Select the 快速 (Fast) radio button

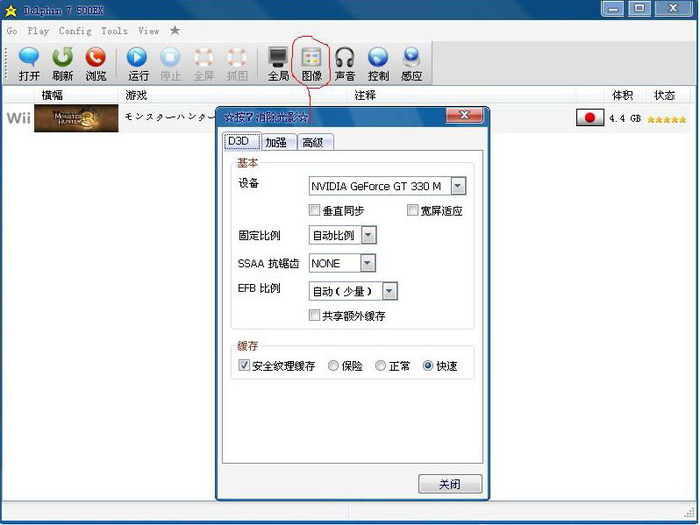click(428, 366)
